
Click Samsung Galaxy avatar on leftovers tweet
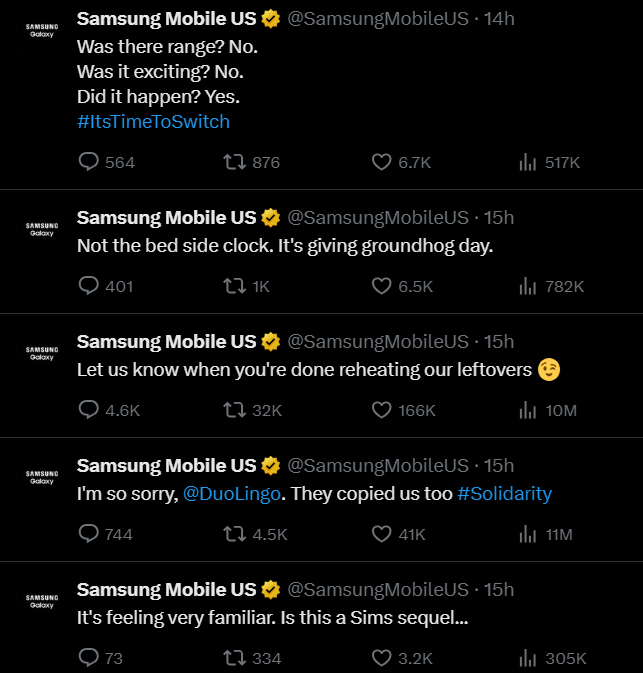pyautogui.click(x=42, y=353)
